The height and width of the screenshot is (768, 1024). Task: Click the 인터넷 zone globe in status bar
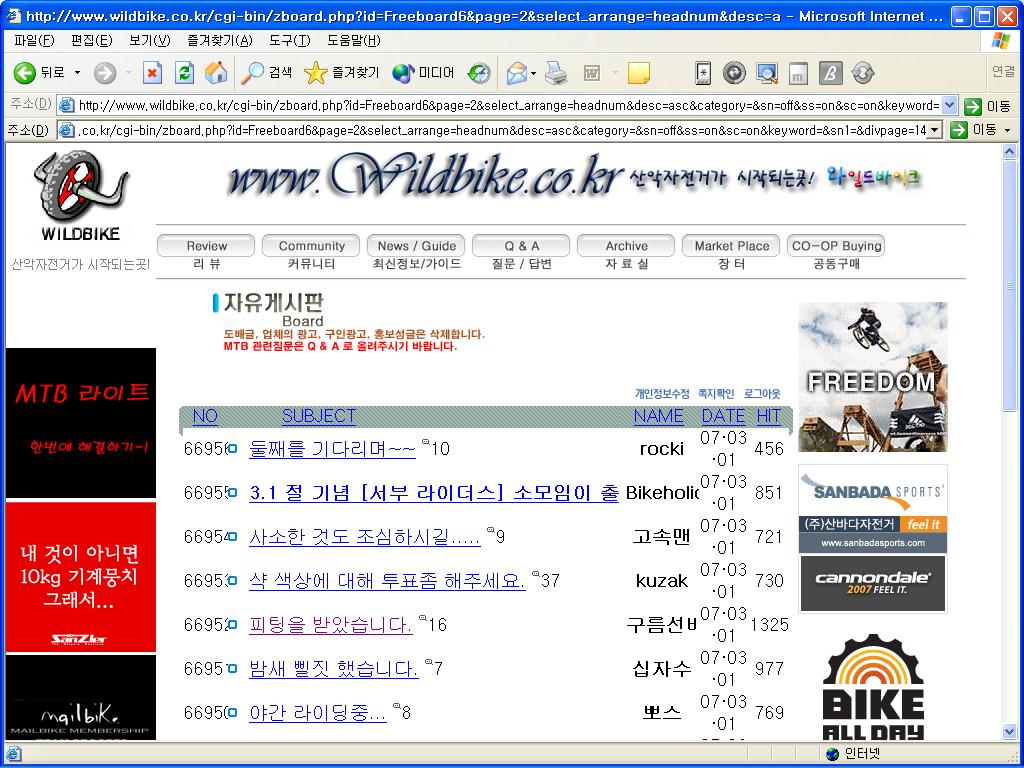click(x=832, y=754)
